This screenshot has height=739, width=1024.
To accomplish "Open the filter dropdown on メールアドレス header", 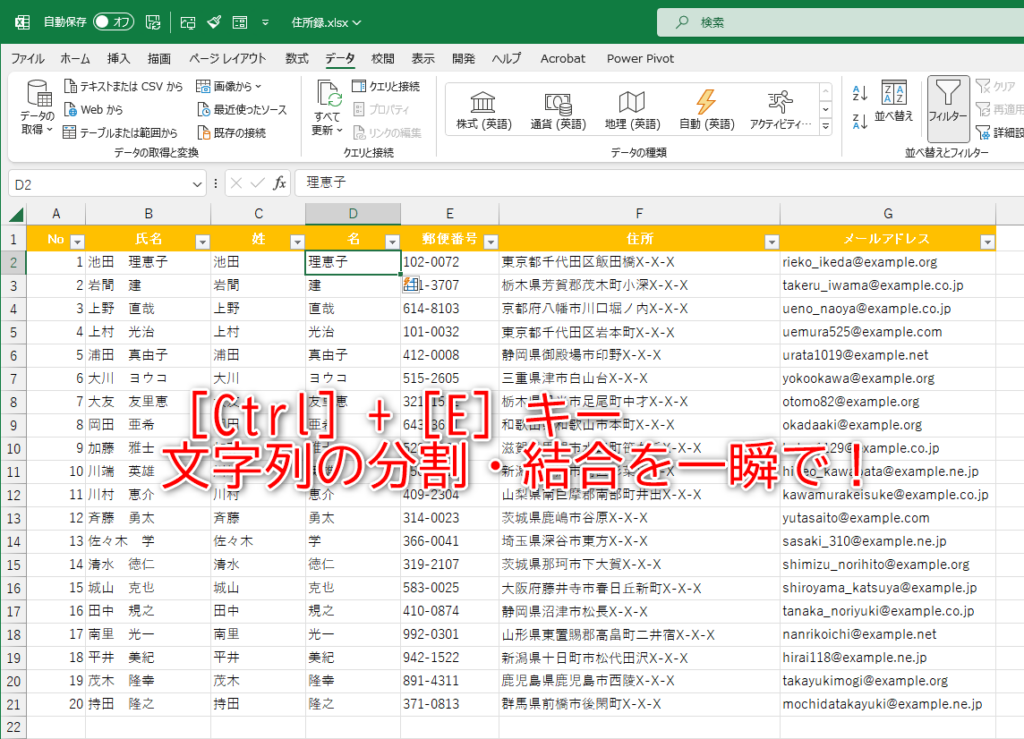I will (987, 241).
